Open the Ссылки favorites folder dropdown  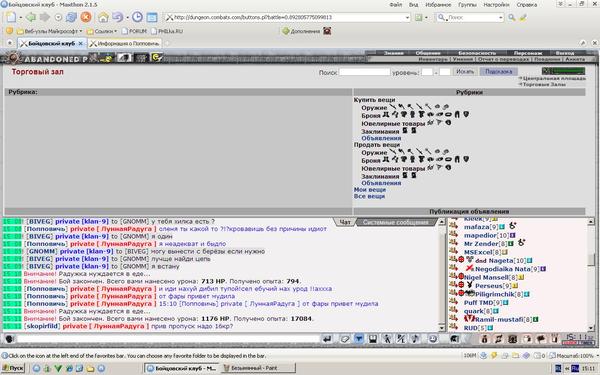(101, 31)
